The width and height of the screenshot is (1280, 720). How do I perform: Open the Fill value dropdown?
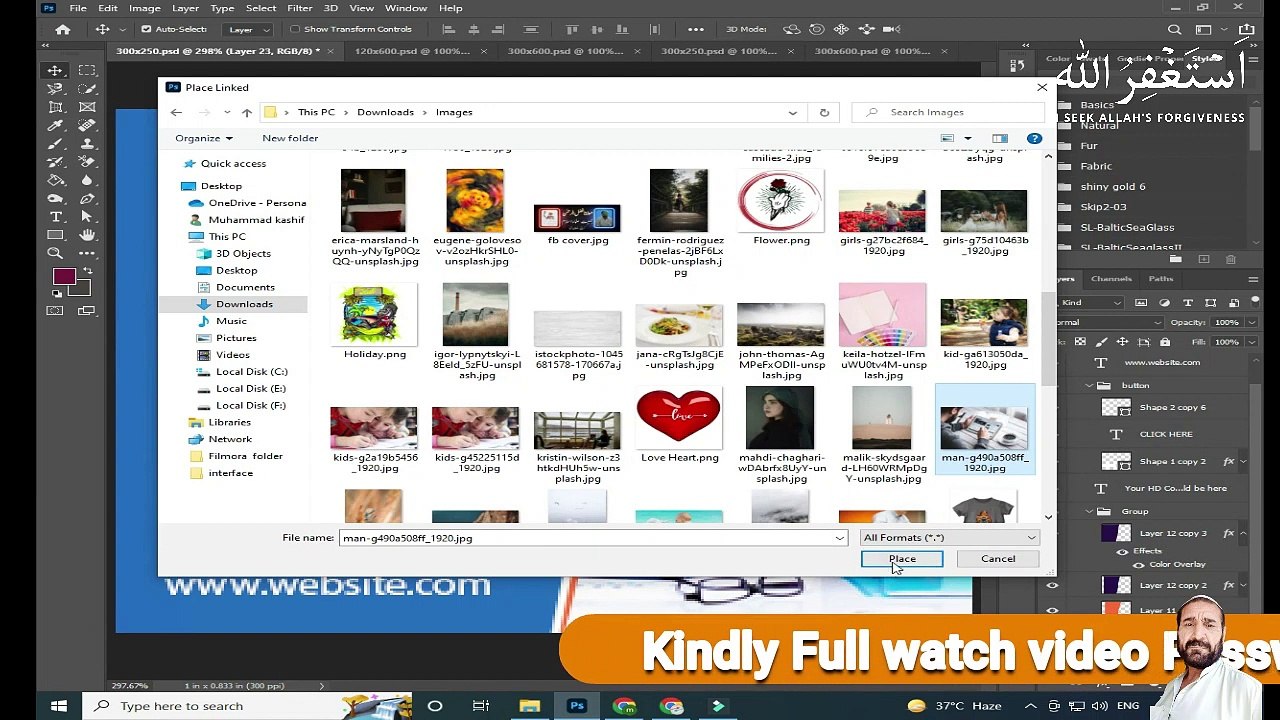[x=1250, y=342]
